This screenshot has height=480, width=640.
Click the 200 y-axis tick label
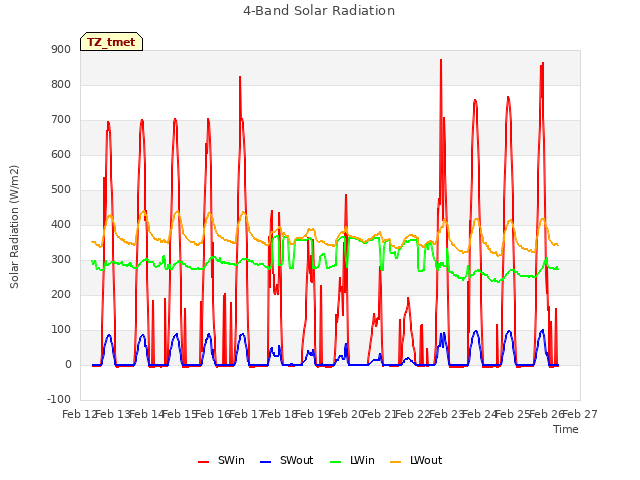point(61,294)
